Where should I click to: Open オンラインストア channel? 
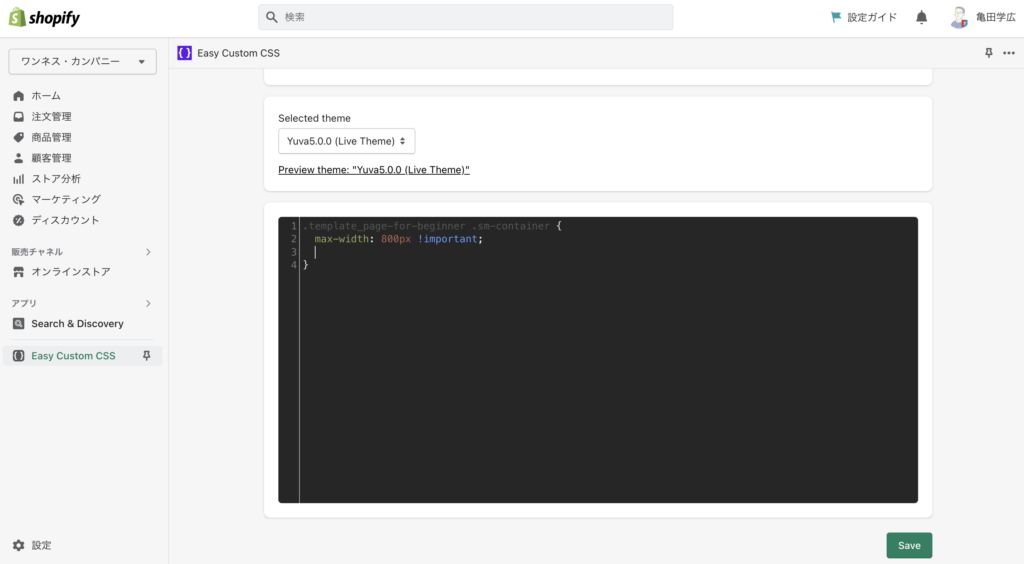71,272
